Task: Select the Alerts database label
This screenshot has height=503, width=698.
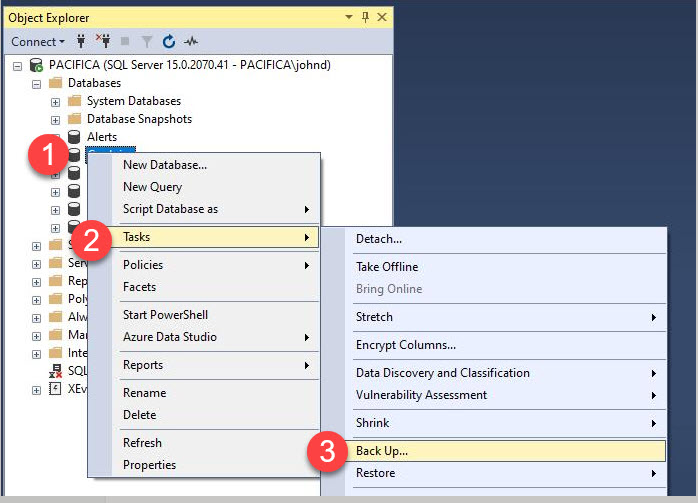Action: click(102, 137)
